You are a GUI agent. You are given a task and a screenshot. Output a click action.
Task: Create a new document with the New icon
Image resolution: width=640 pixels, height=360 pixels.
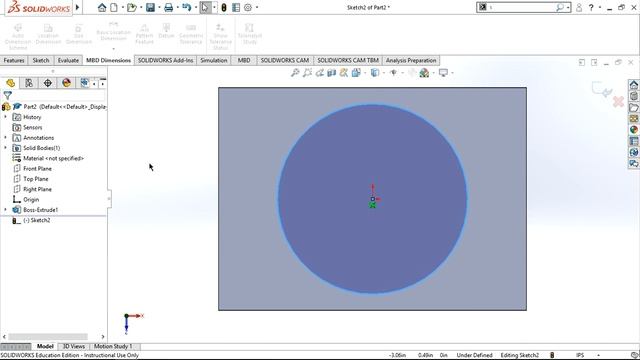pos(114,7)
